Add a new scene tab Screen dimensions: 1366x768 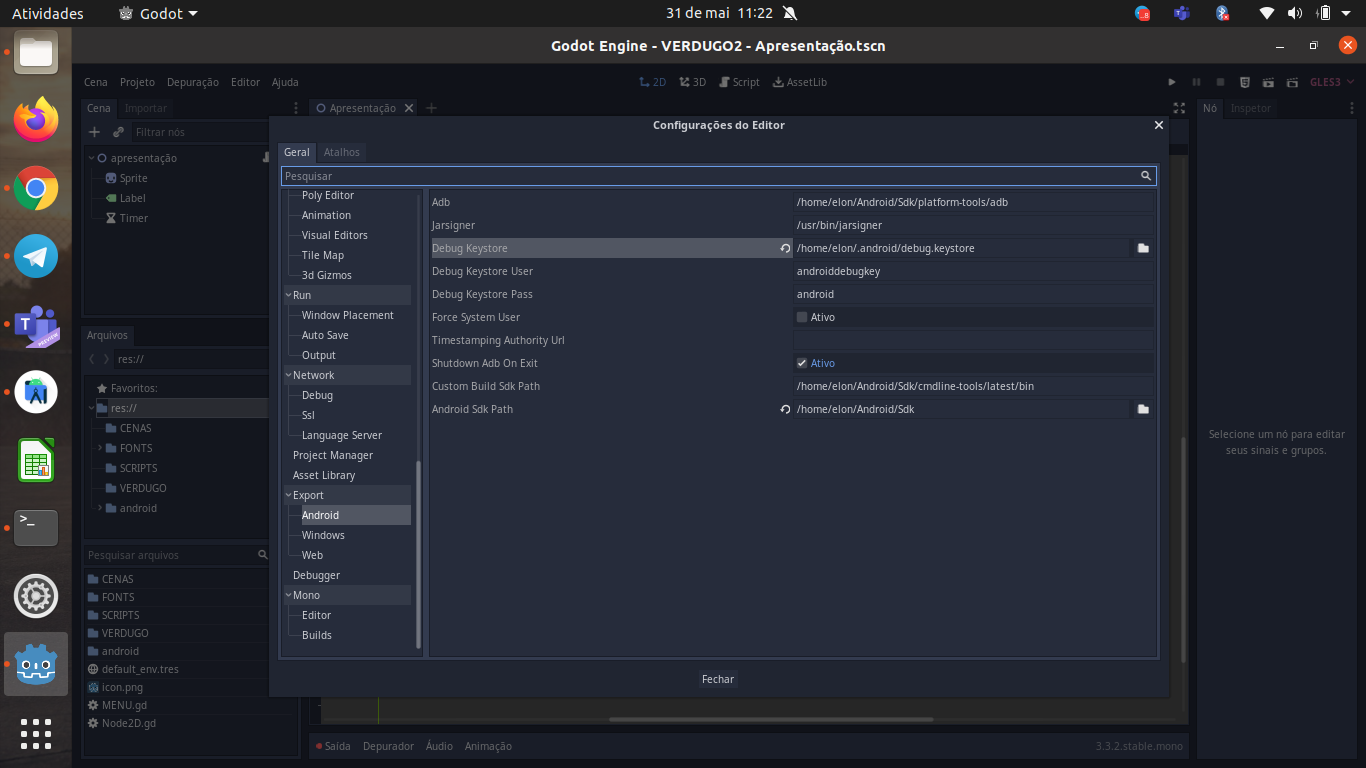431,108
